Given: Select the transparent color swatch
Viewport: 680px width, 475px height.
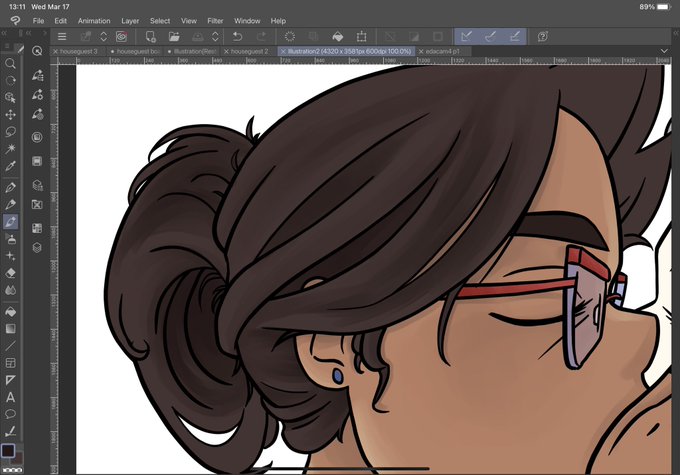Looking at the screenshot, I should tap(12, 470).
